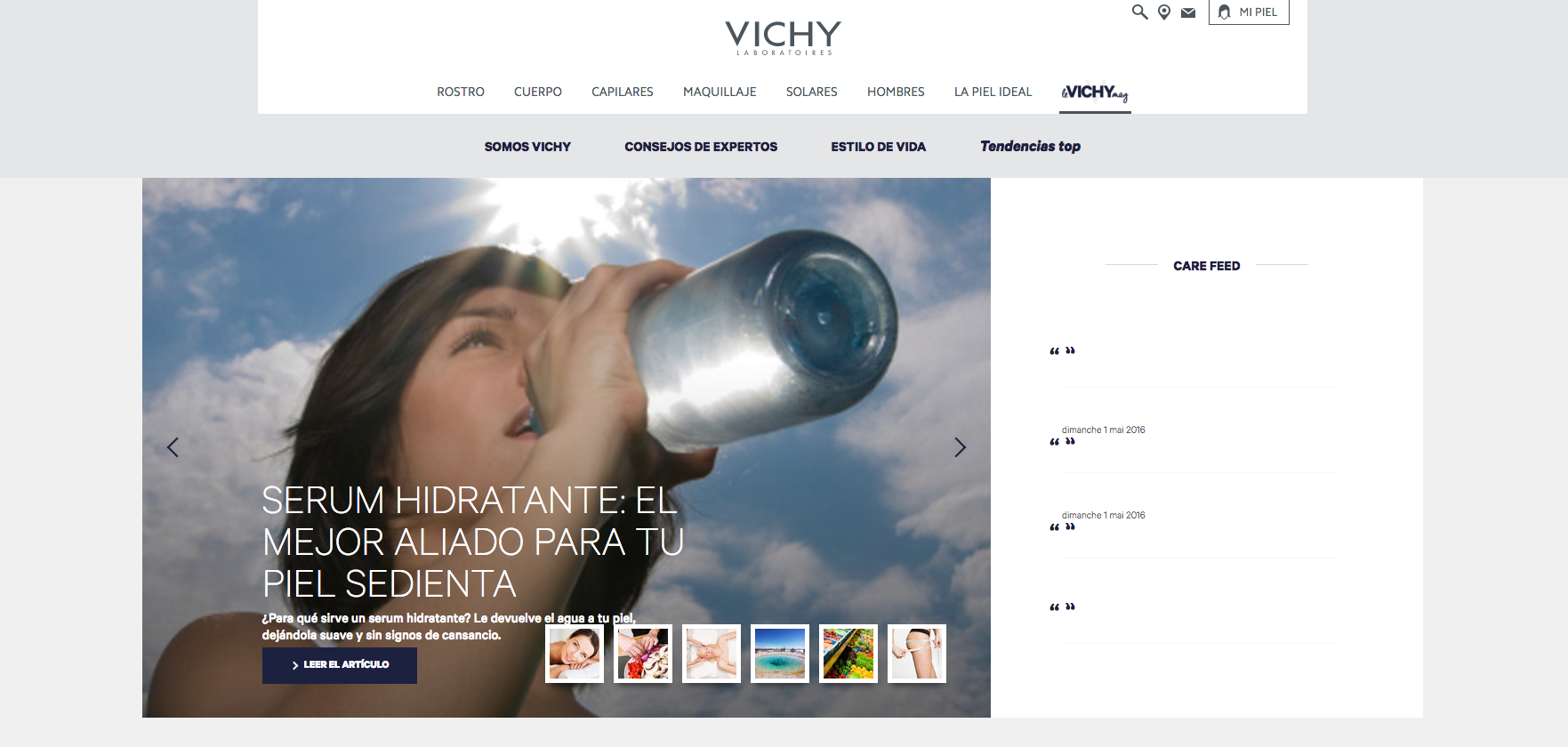This screenshot has height=747, width=1568.
Task: Select the MAQUILLAJE menu item
Action: [720, 92]
